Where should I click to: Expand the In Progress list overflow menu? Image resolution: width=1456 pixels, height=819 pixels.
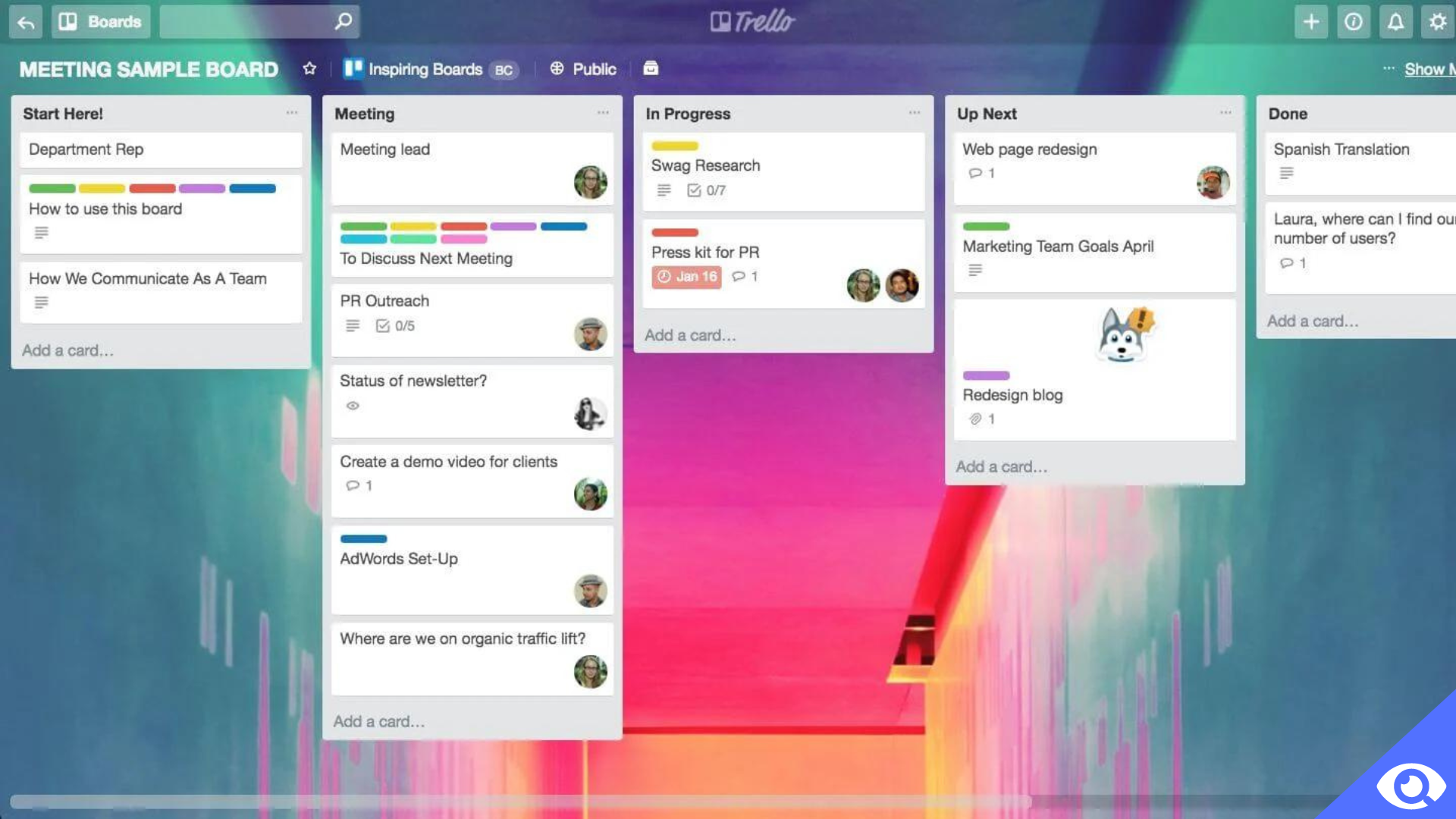pyautogui.click(x=913, y=113)
